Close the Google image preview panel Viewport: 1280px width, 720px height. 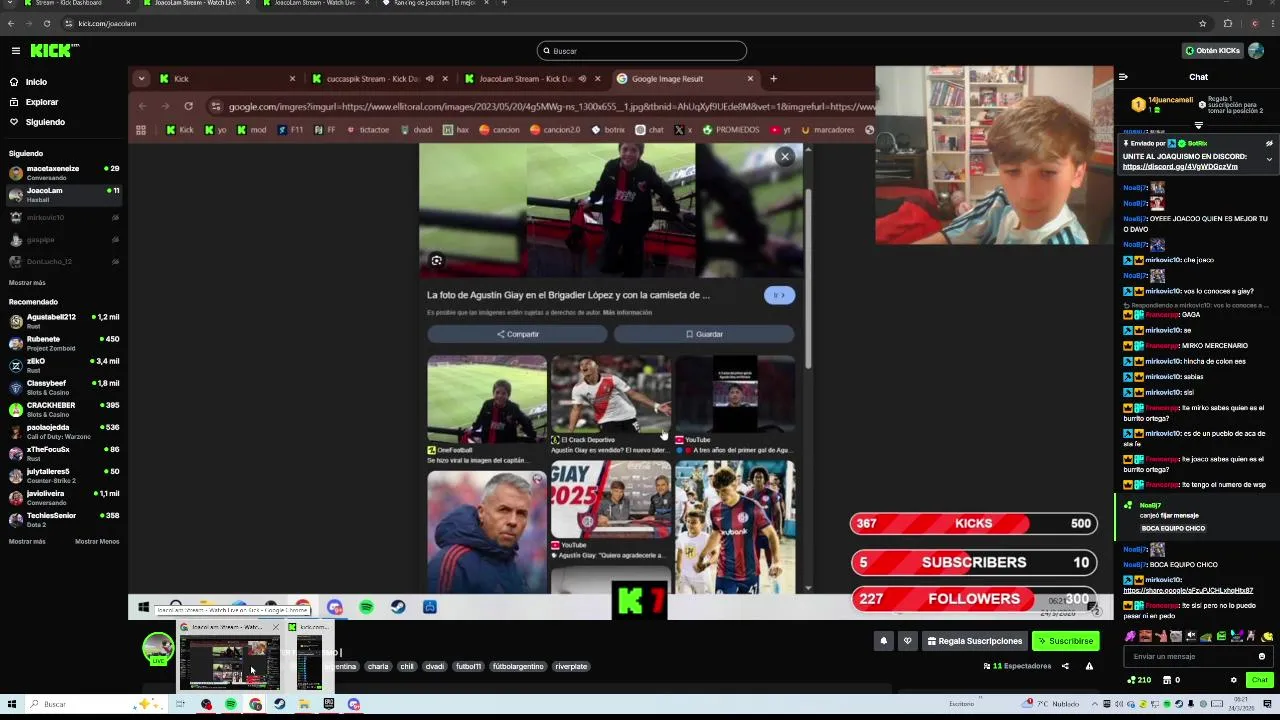(785, 156)
